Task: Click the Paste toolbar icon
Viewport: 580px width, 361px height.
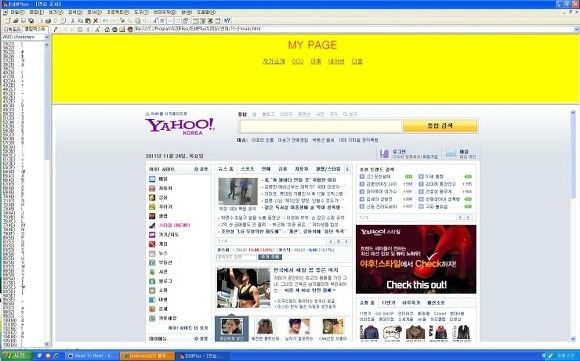Action: click(88, 21)
